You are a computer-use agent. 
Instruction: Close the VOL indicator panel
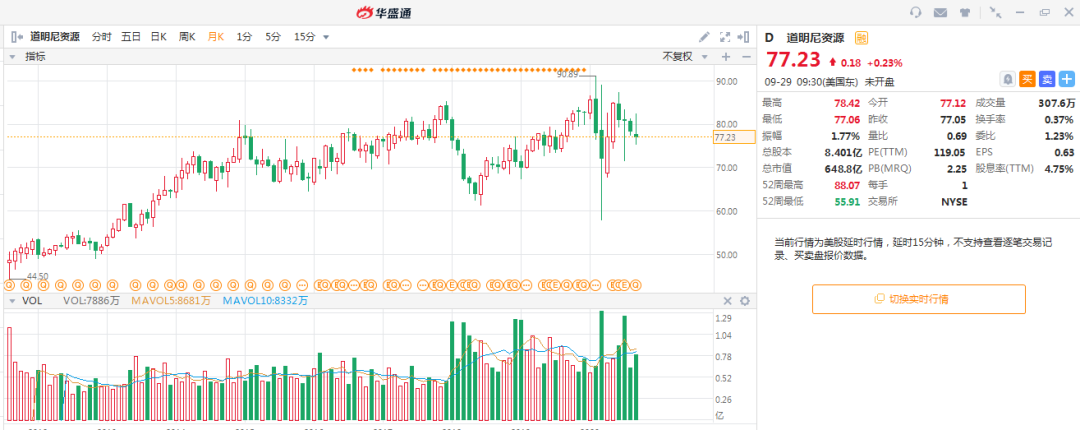coord(727,301)
